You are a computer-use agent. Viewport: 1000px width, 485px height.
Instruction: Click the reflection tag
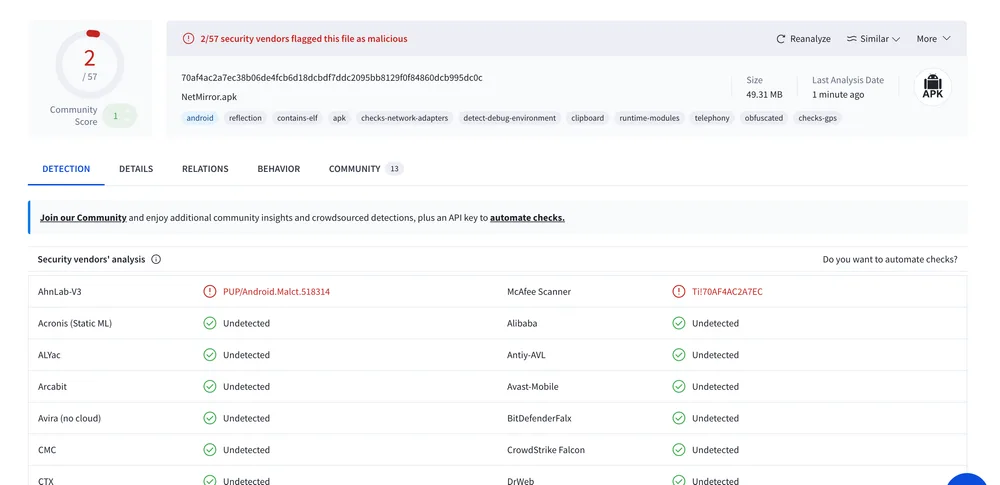point(246,118)
